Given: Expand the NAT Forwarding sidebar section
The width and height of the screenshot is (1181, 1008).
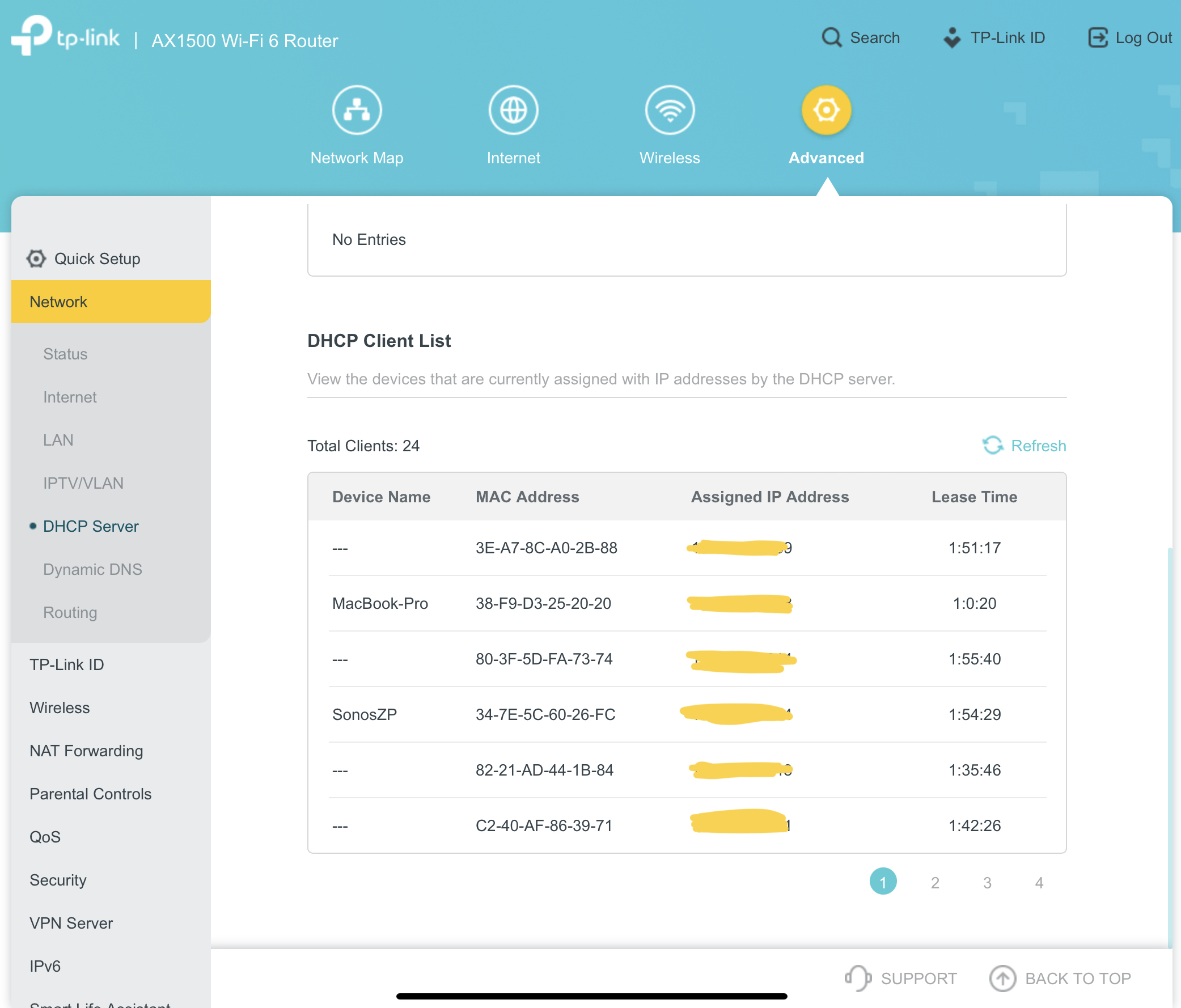Looking at the screenshot, I should 86,751.
